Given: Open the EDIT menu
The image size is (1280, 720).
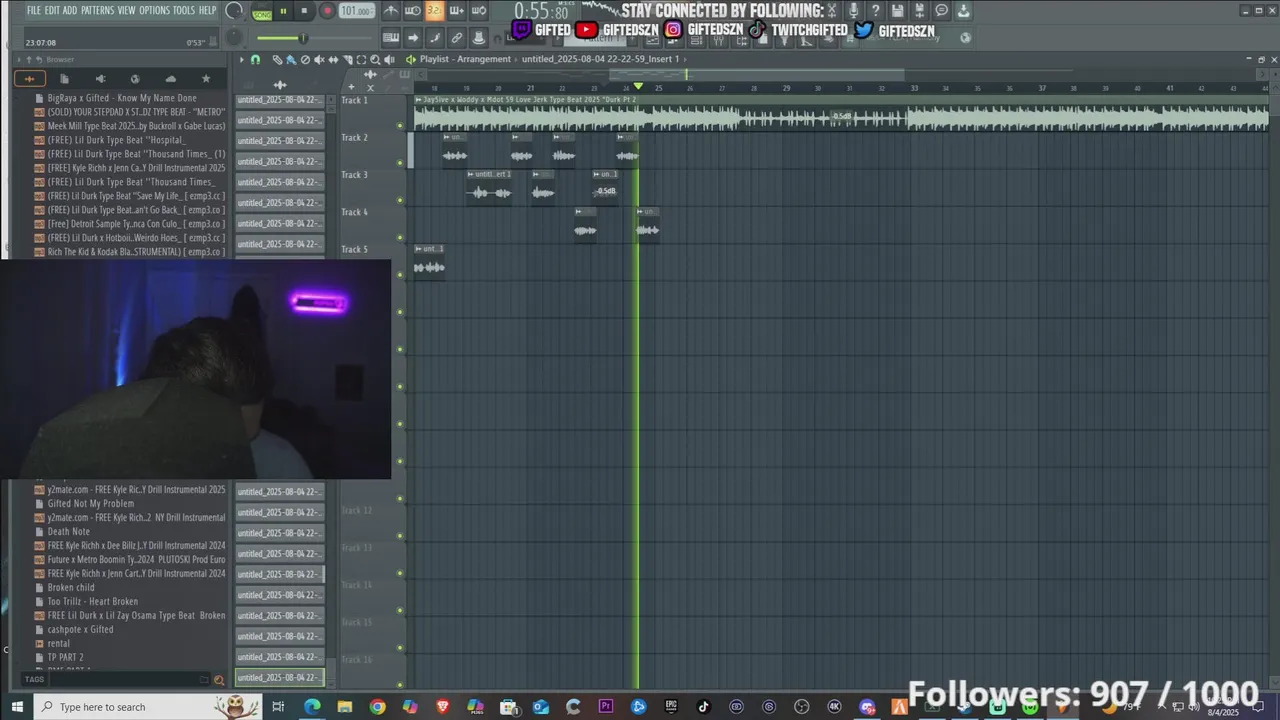Looking at the screenshot, I should (52, 10).
